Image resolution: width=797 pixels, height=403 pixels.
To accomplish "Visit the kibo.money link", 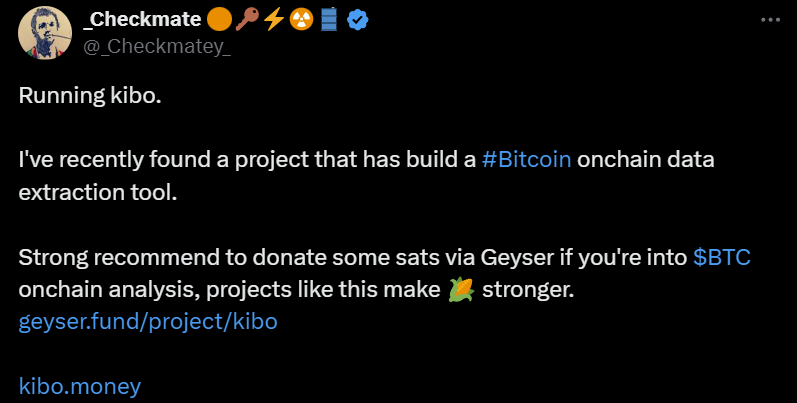I will point(81,386).
